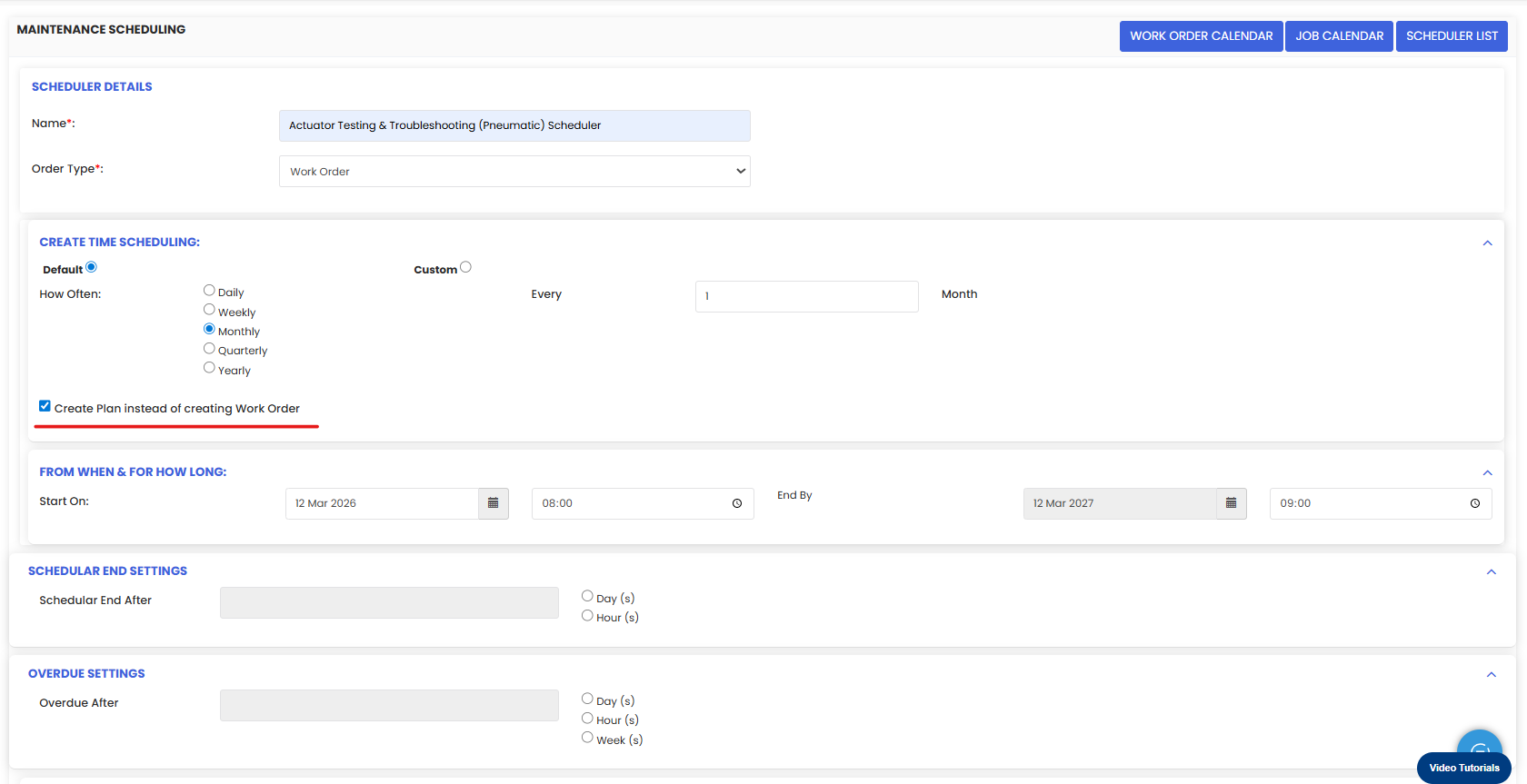Open the Job Calendar
Viewport: 1527px width, 784px height.
pyautogui.click(x=1340, y=36)
